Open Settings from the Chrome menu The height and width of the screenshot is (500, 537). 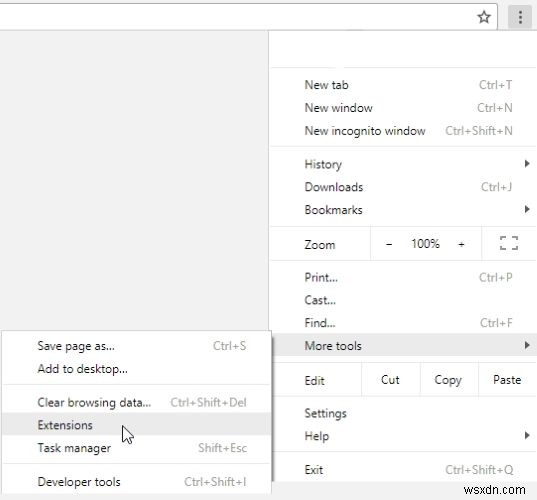pyautogui.click(x=404, y=413)
